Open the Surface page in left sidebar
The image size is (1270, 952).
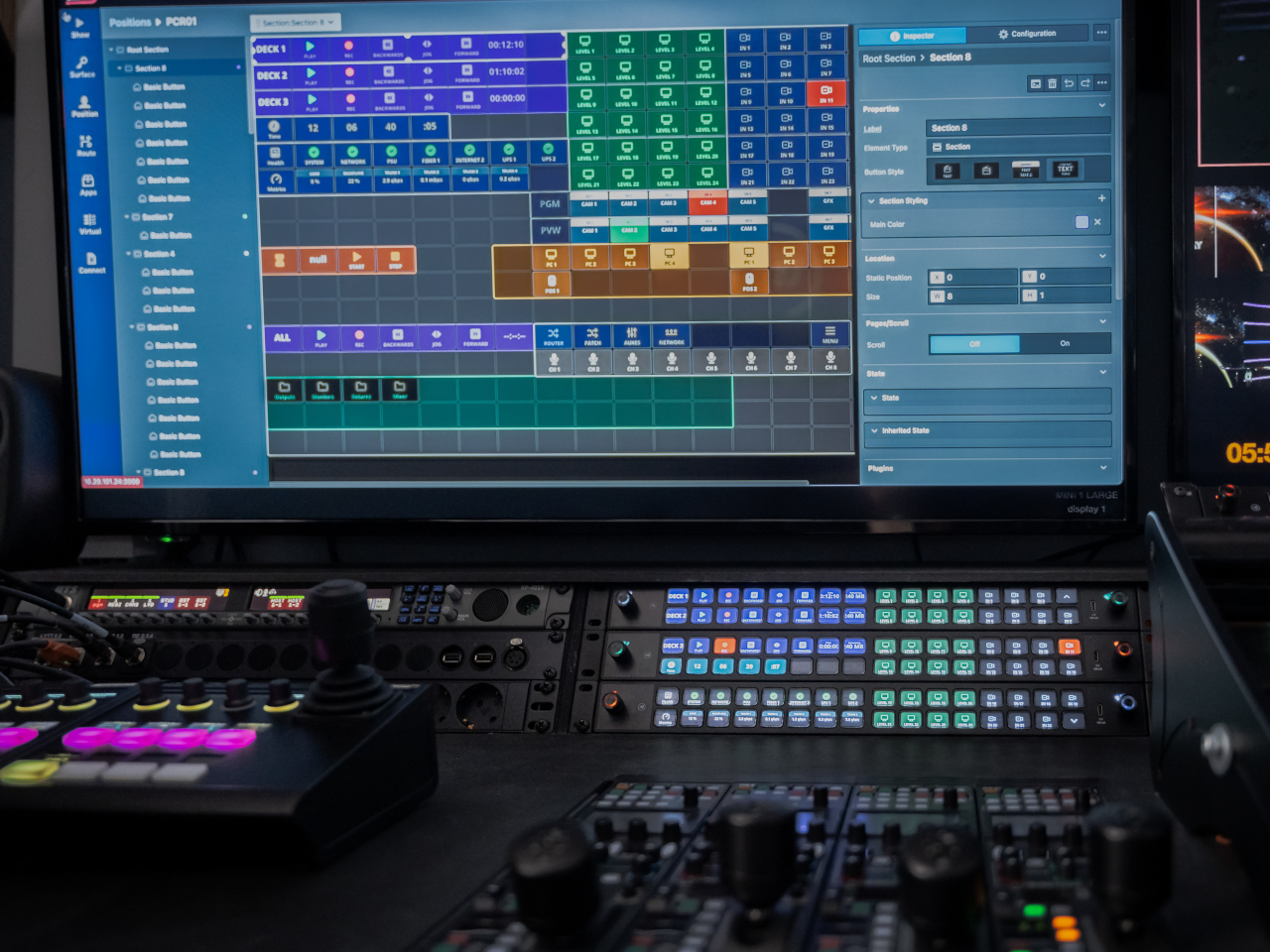(x=82, y=65)
